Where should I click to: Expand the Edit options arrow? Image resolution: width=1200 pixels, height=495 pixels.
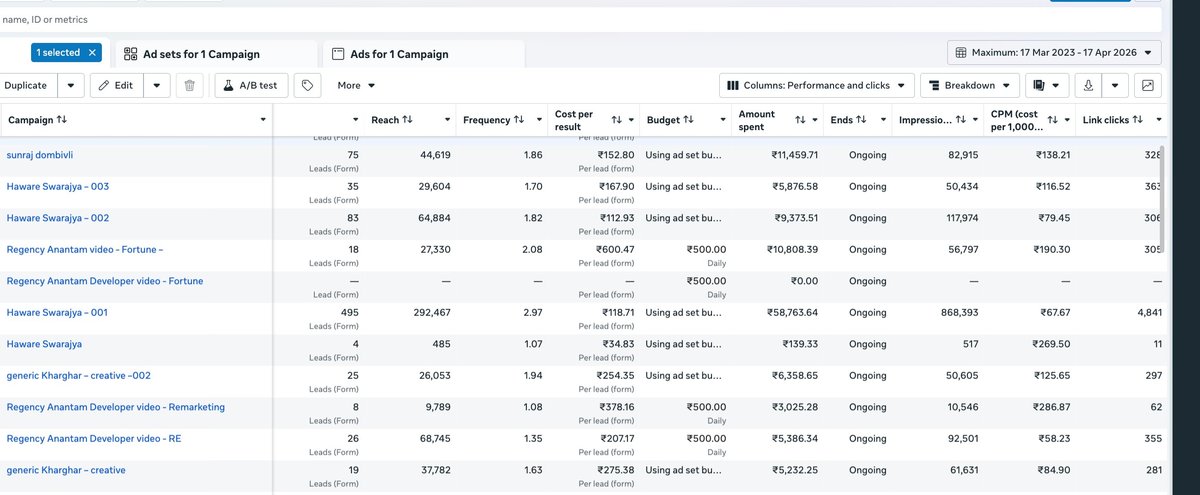tap(157, 86)
